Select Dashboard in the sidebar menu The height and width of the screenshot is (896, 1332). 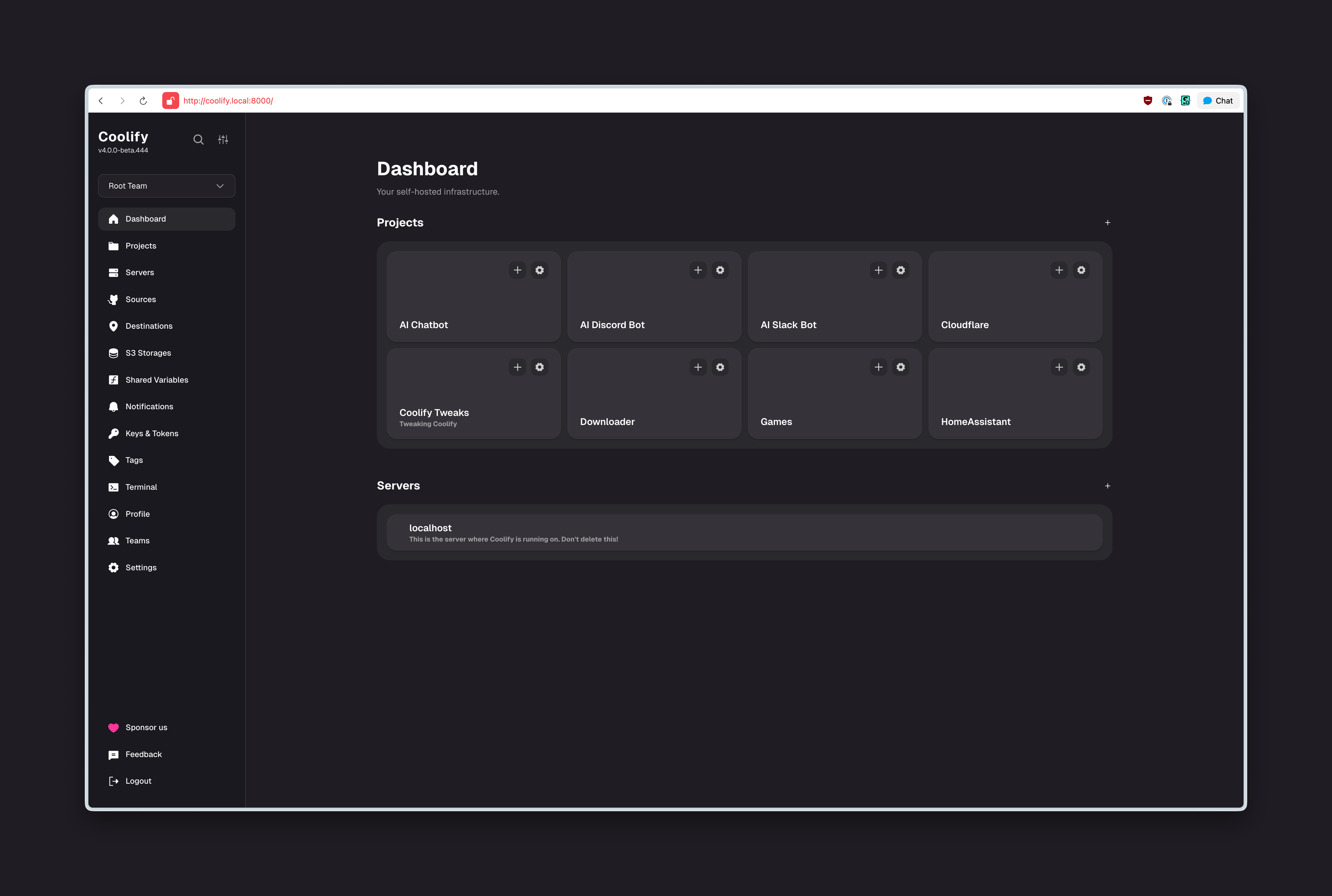[x=145, y=218]
